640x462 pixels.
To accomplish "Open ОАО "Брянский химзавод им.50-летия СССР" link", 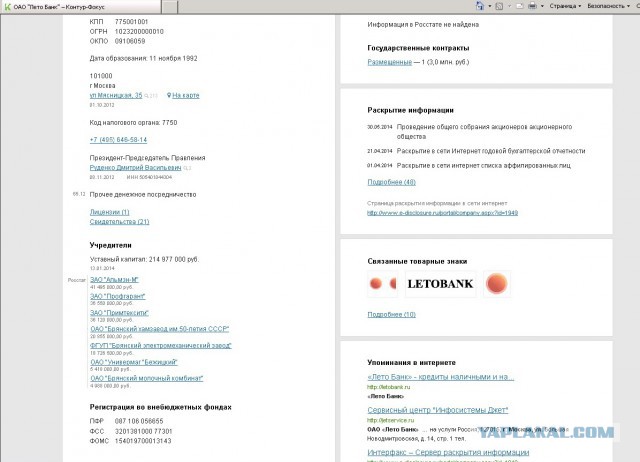I will 160,329.
